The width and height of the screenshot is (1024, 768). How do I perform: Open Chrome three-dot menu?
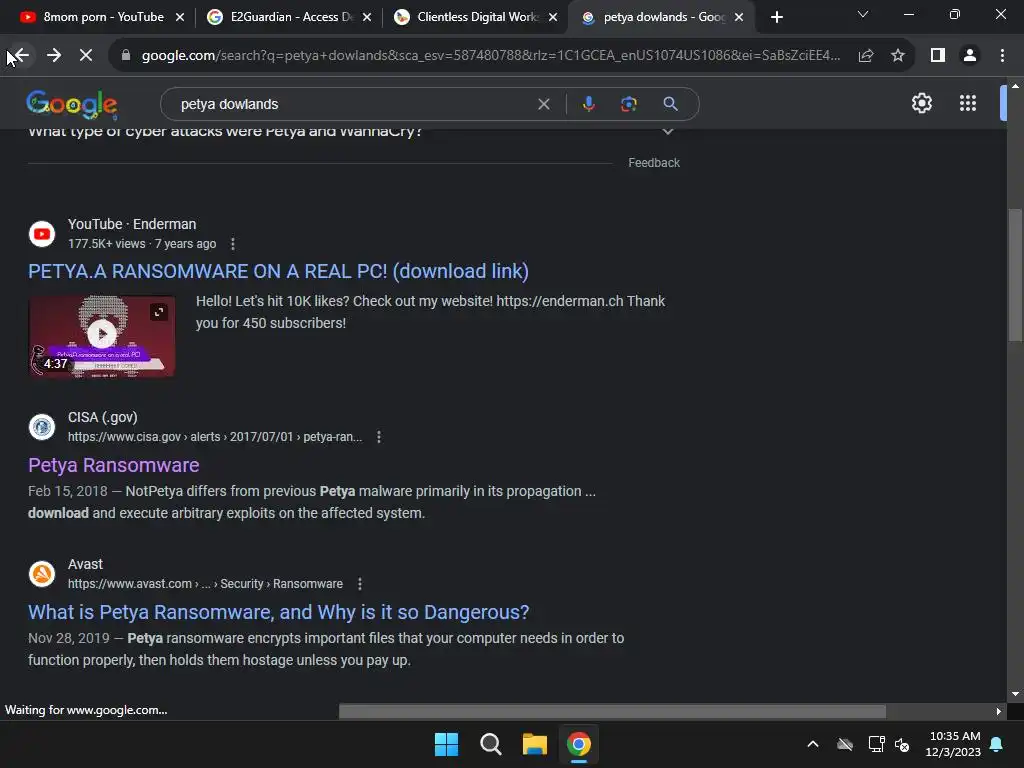click(1002, 56)
